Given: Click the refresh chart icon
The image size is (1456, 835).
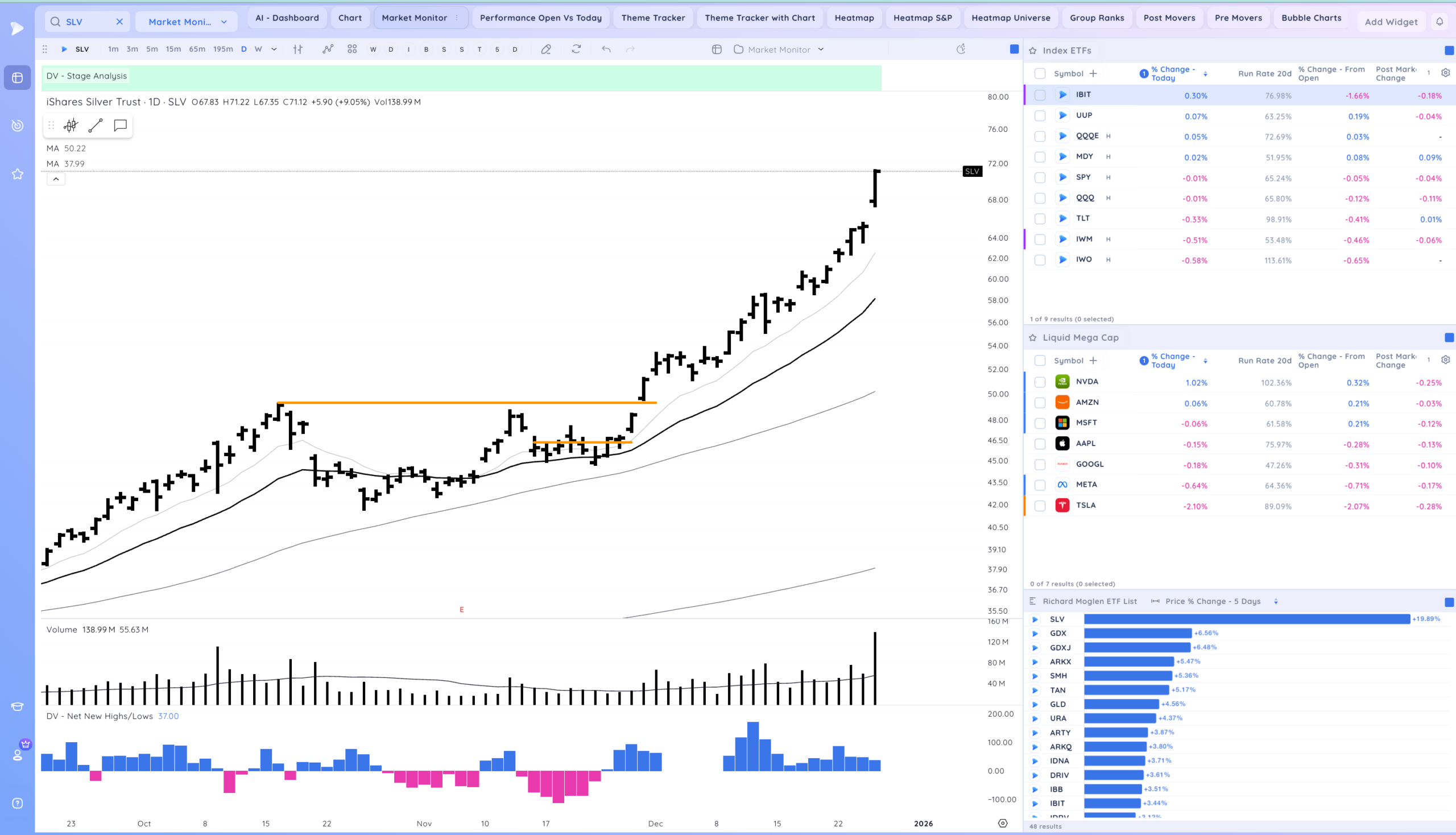Looking at the screenshot, I should [576, 49].
